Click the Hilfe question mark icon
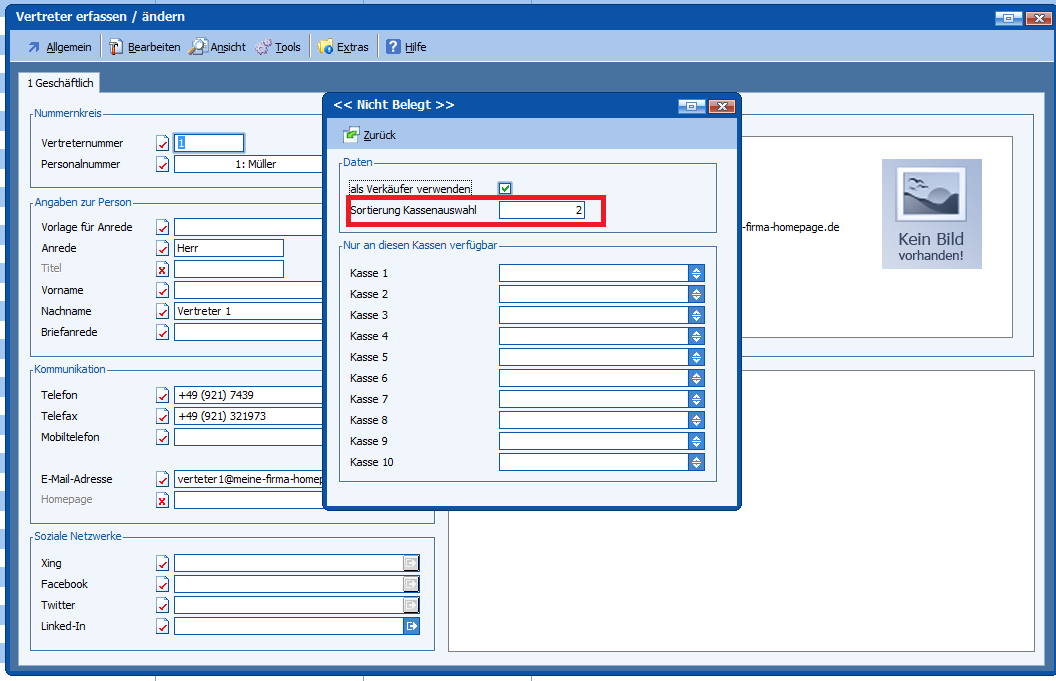 click(394, 47)
